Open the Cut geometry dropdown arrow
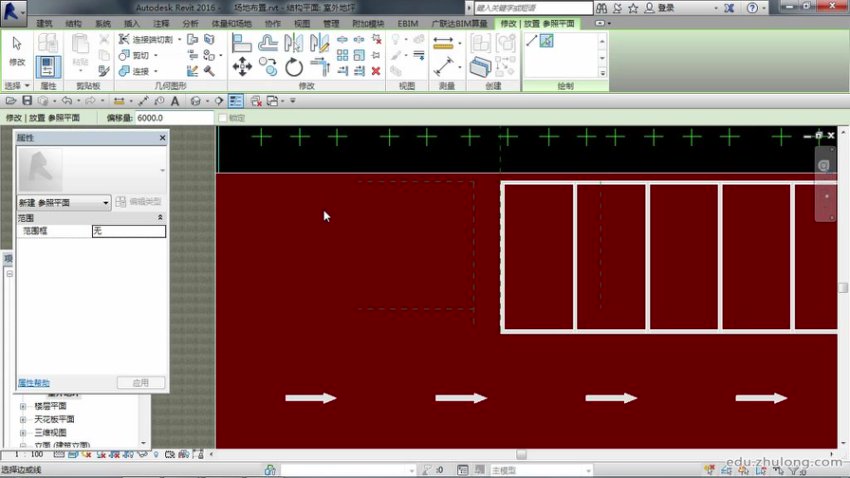 tap(156, 55)
